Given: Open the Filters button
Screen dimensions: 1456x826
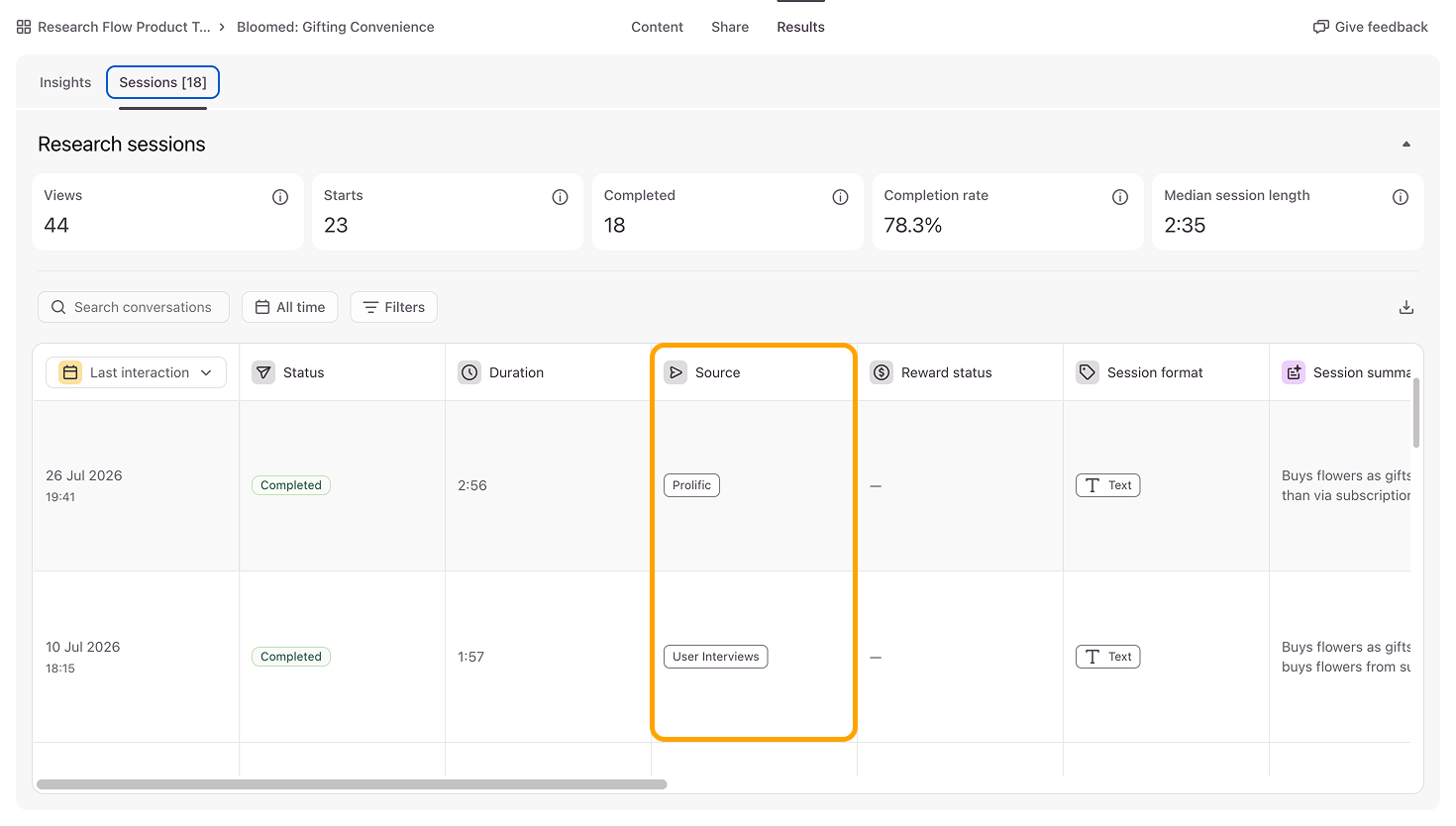Looking at the screenshot, I should (394, 307).
